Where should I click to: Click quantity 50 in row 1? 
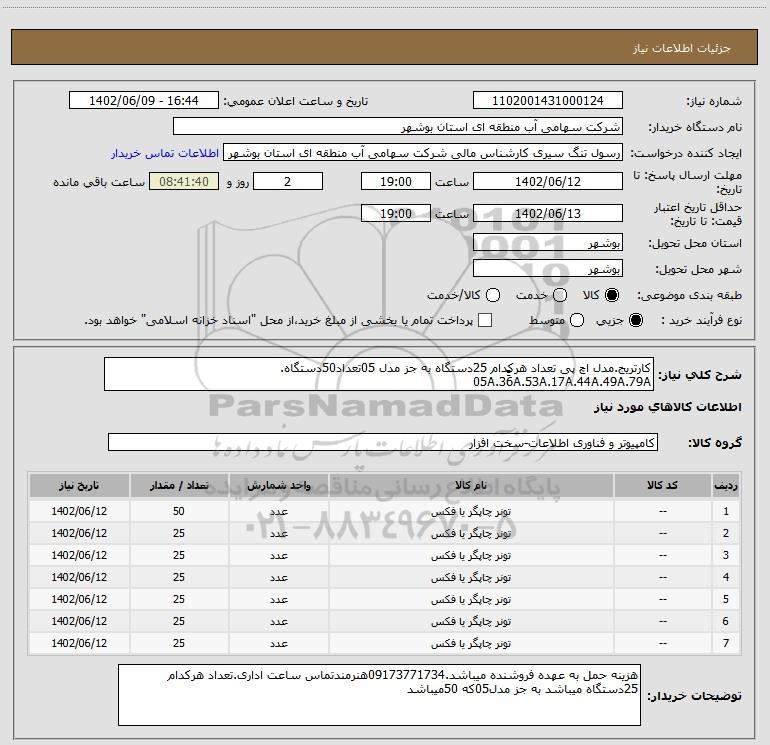point(179,511)
